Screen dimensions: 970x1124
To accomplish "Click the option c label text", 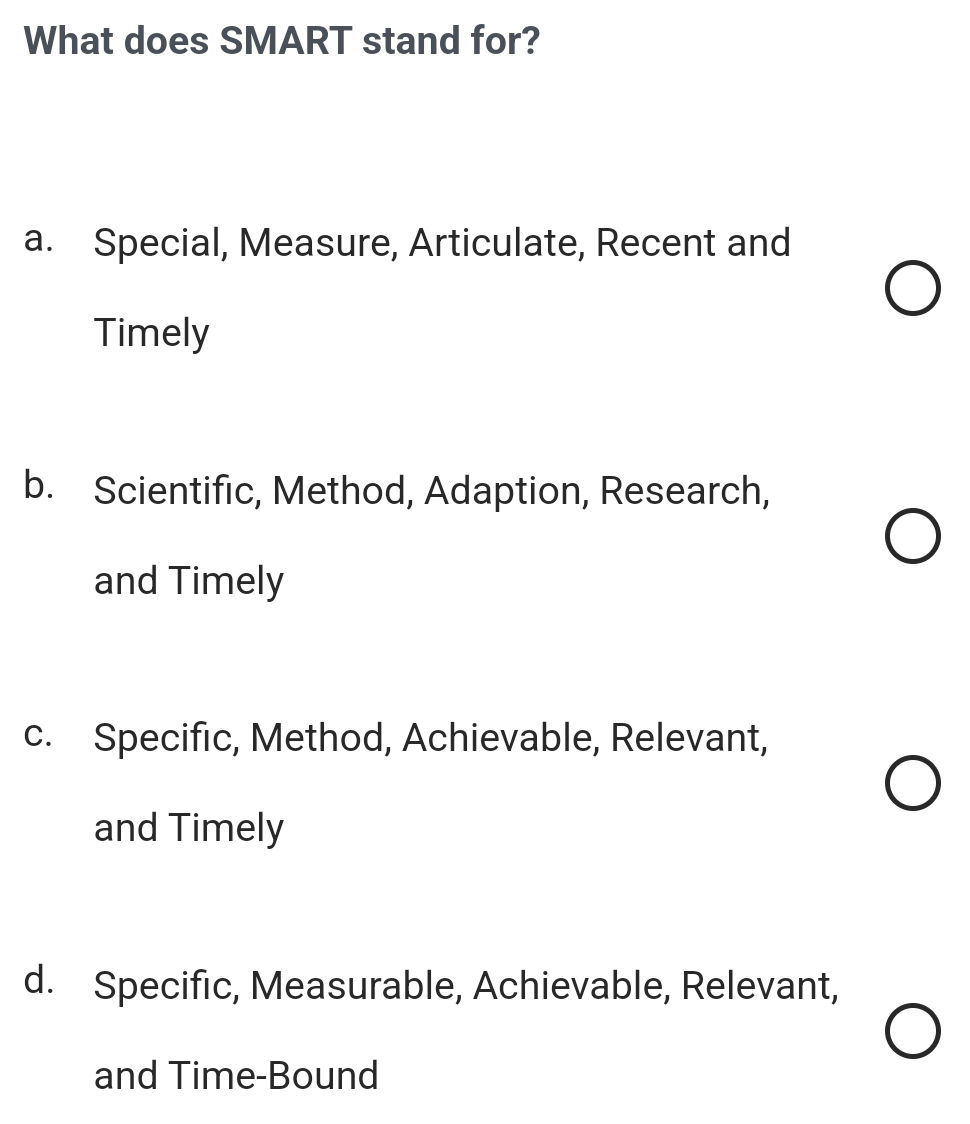I will point(37,735).
